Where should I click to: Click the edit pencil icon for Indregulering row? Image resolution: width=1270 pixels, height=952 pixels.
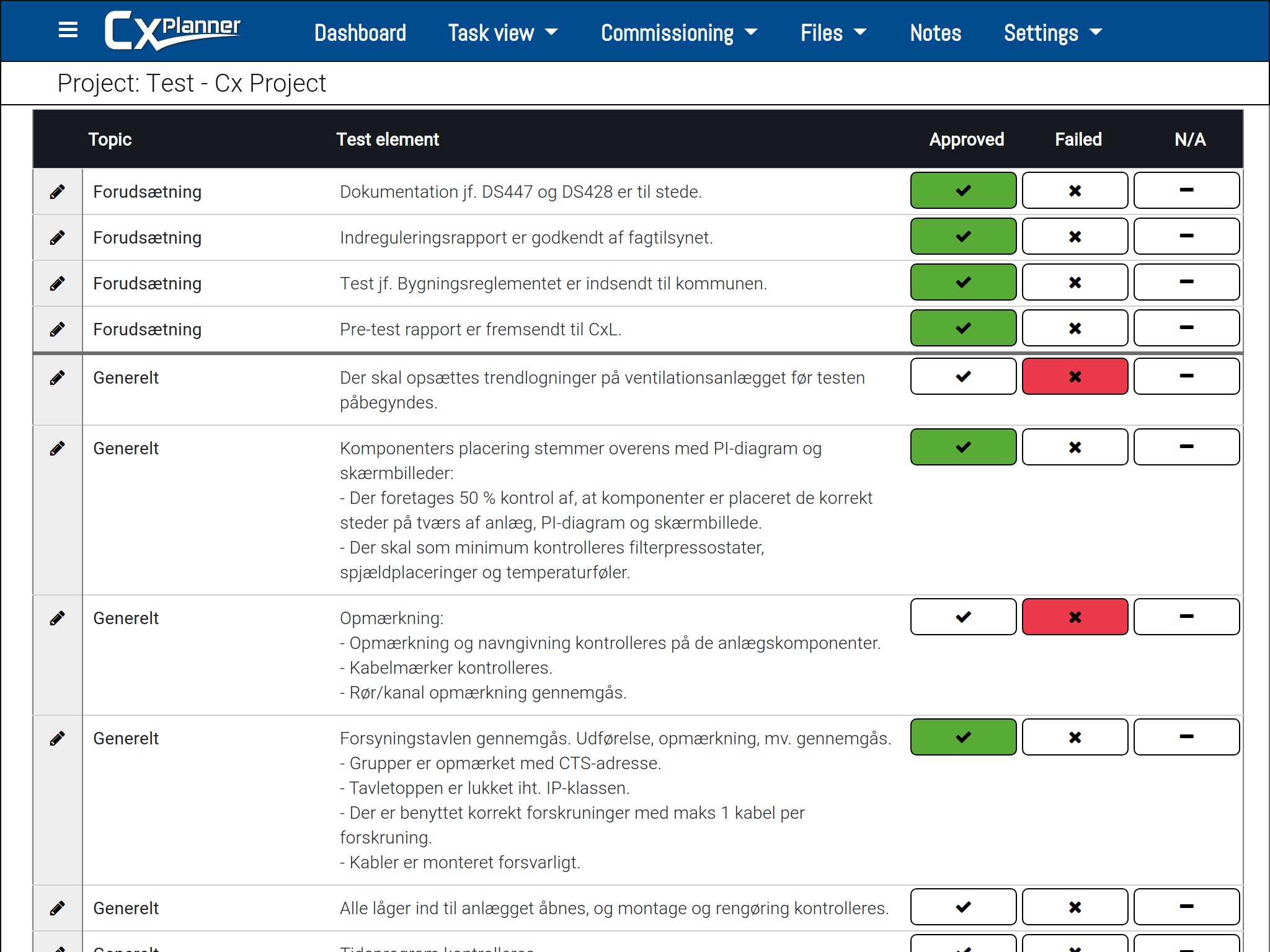[x=58, y=237]
